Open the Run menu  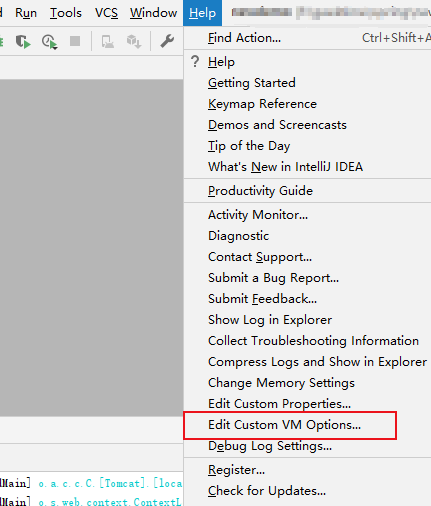26,13
